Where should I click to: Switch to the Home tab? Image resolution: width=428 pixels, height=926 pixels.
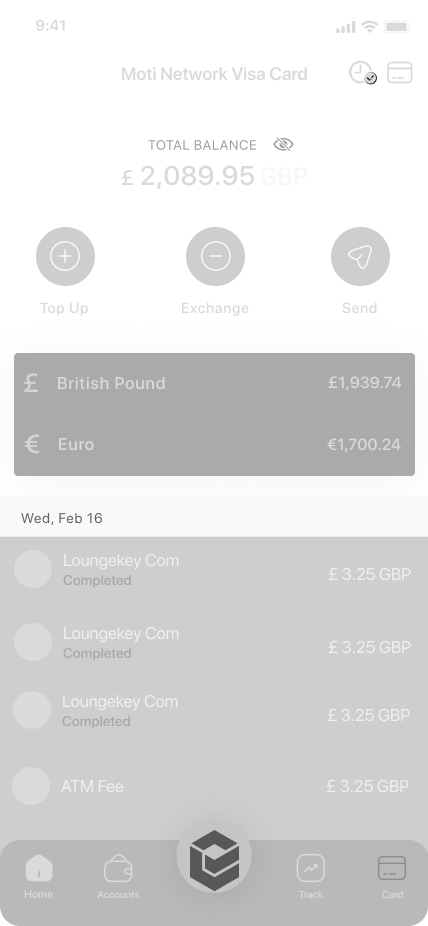pyautogui.click(x=38, y=877)
